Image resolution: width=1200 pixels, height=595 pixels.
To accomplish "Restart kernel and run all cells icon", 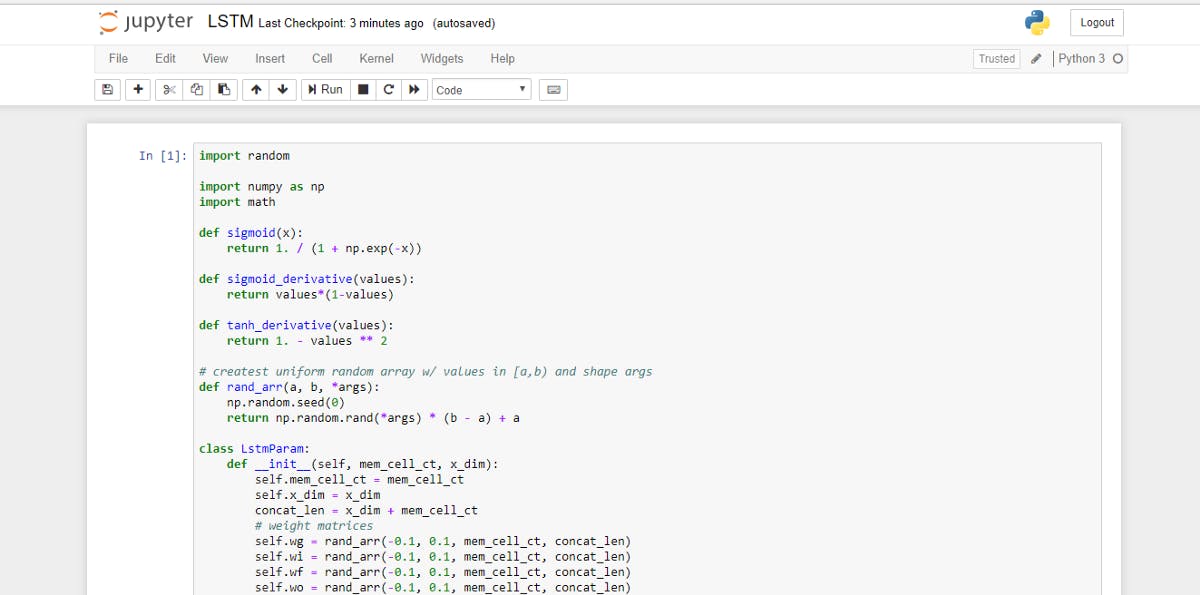I will (x=414, y=90).
